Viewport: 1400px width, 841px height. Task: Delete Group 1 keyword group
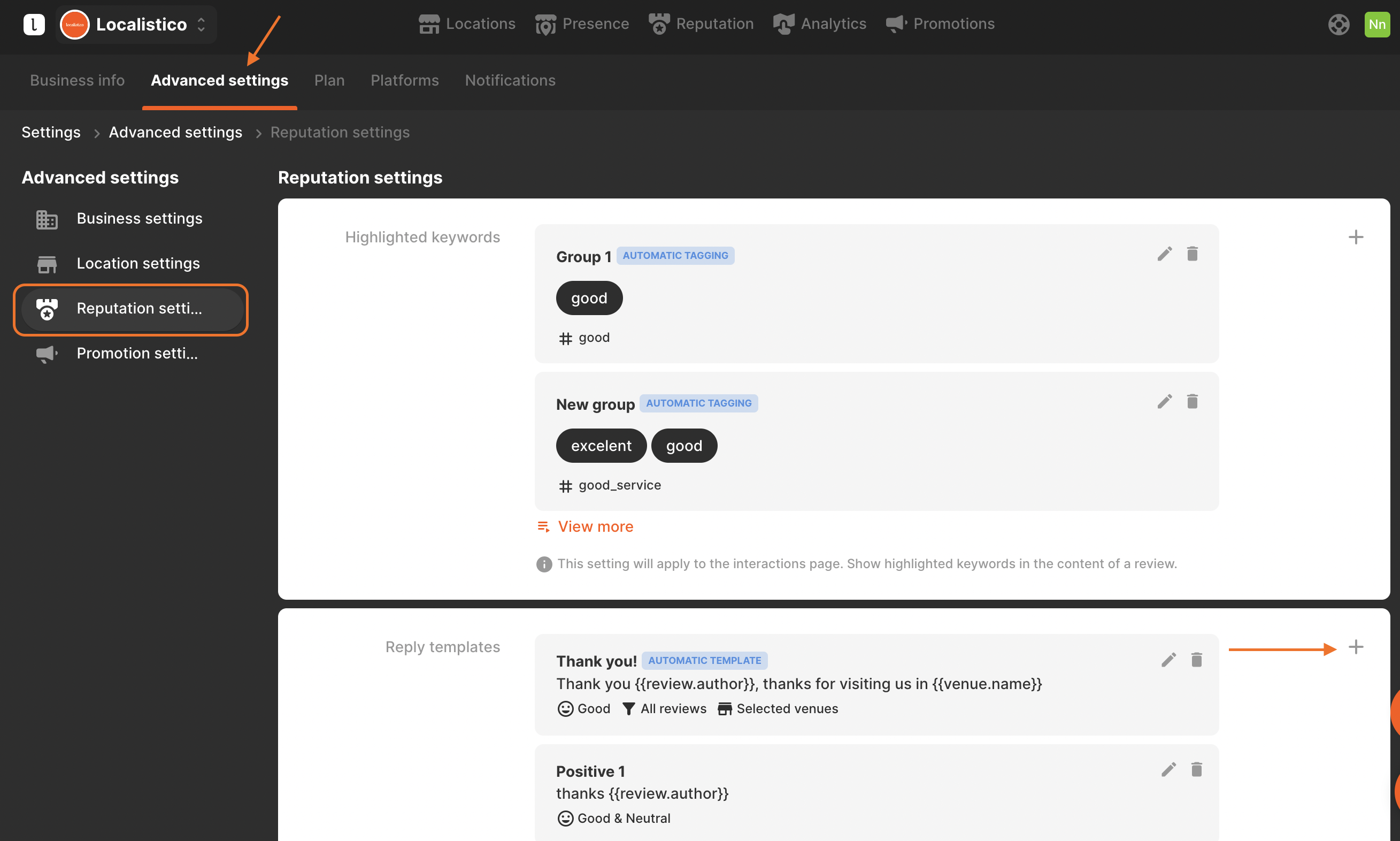(1192, 254)
